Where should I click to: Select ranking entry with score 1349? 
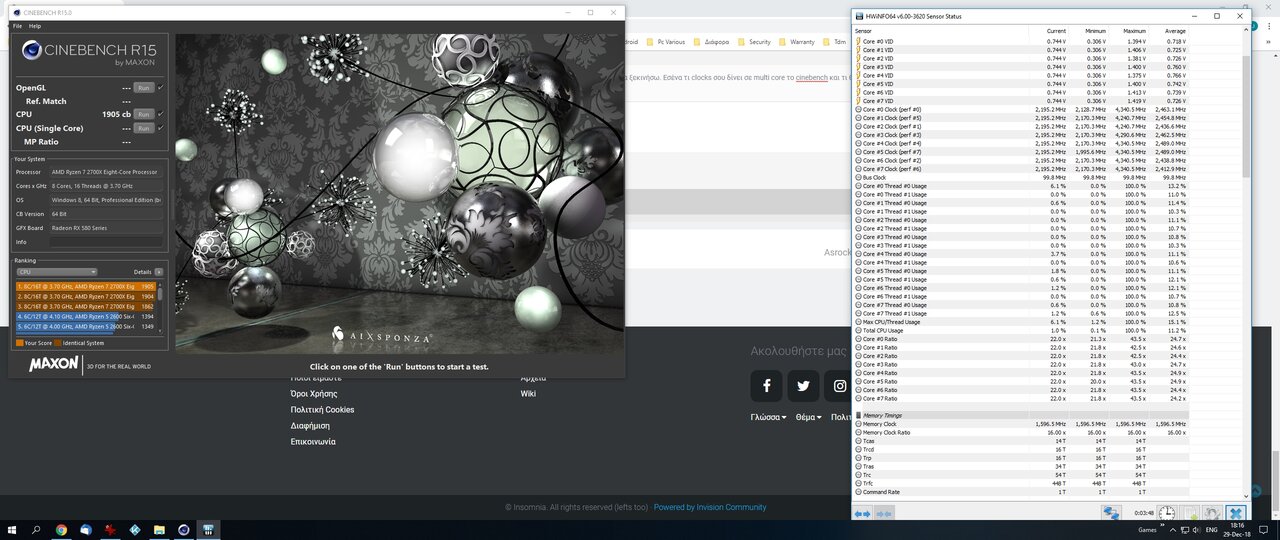click(x=85, y=327)
